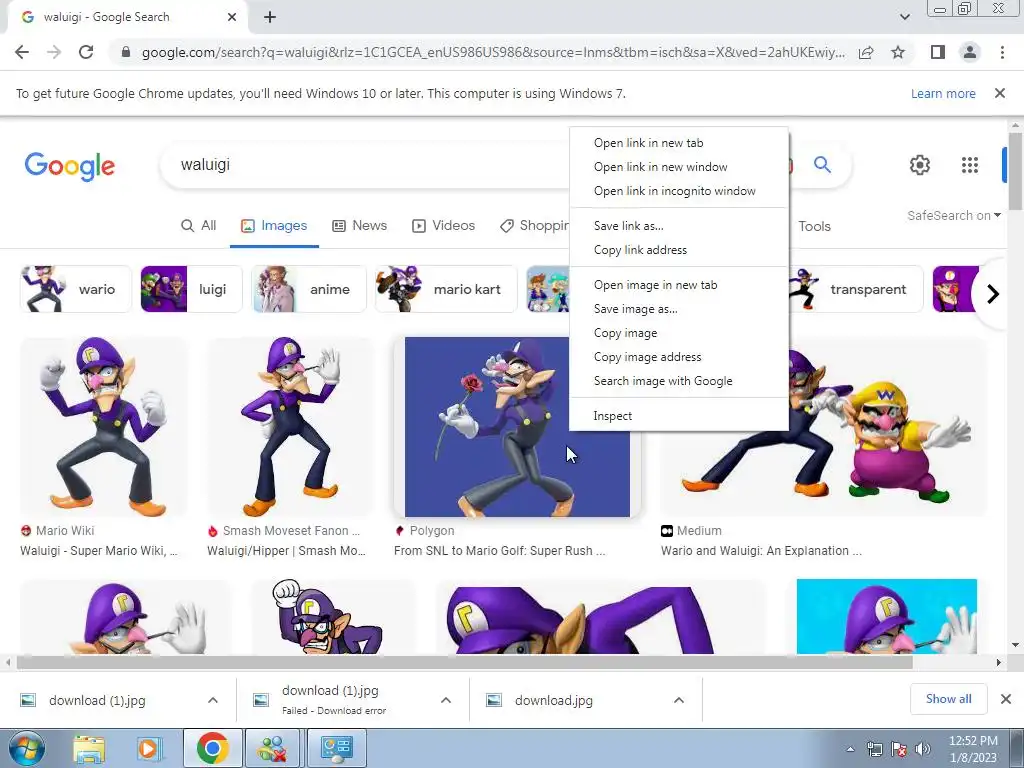Show more filter chips with right arrow
This screenshot has width=1024, height=768.
click(993, 294)
